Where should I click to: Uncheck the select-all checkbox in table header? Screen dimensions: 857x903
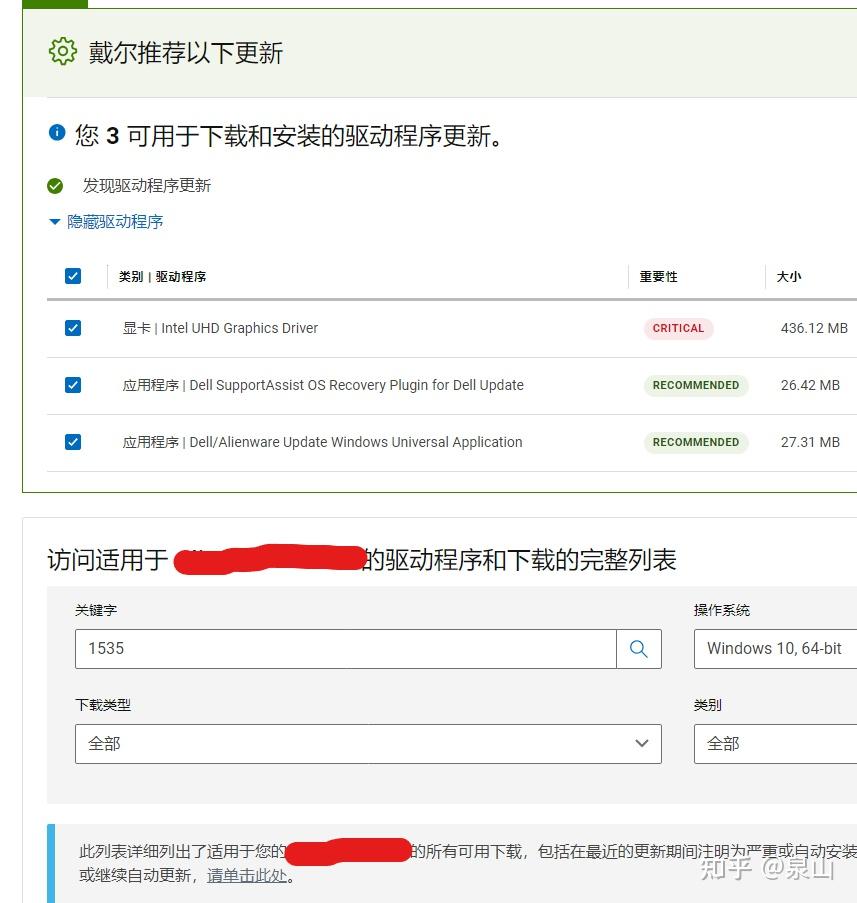point(72,275)
